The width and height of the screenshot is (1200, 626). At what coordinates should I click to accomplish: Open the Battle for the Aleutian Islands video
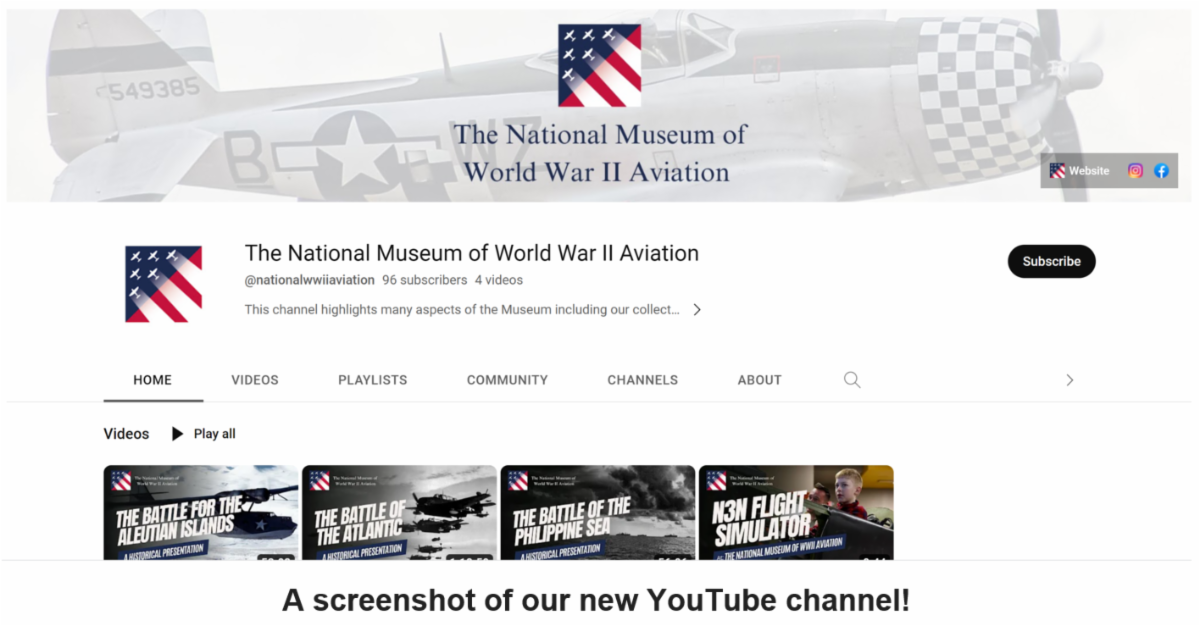coord(201,513)
